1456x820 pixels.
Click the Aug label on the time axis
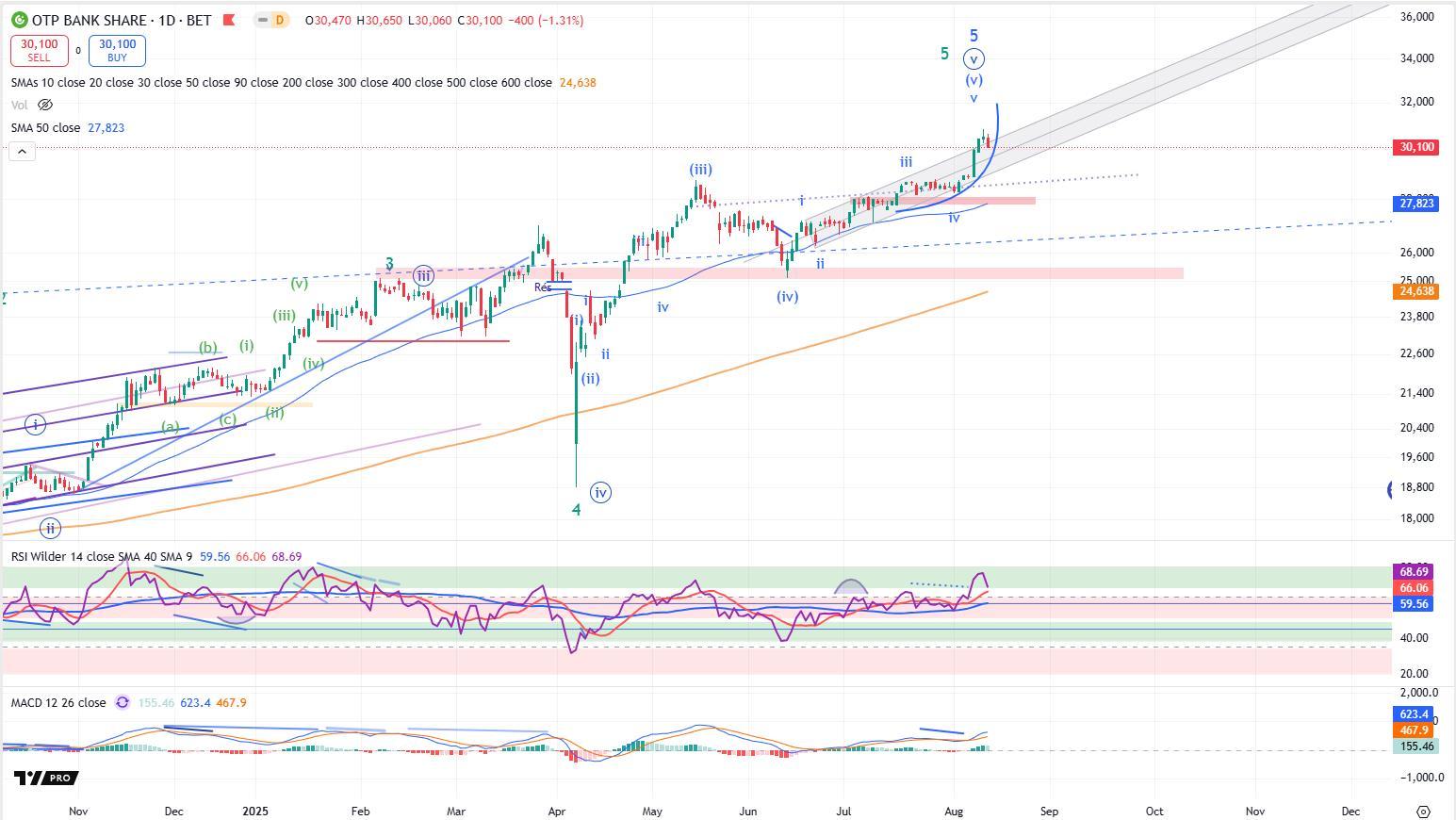point(954,812)
